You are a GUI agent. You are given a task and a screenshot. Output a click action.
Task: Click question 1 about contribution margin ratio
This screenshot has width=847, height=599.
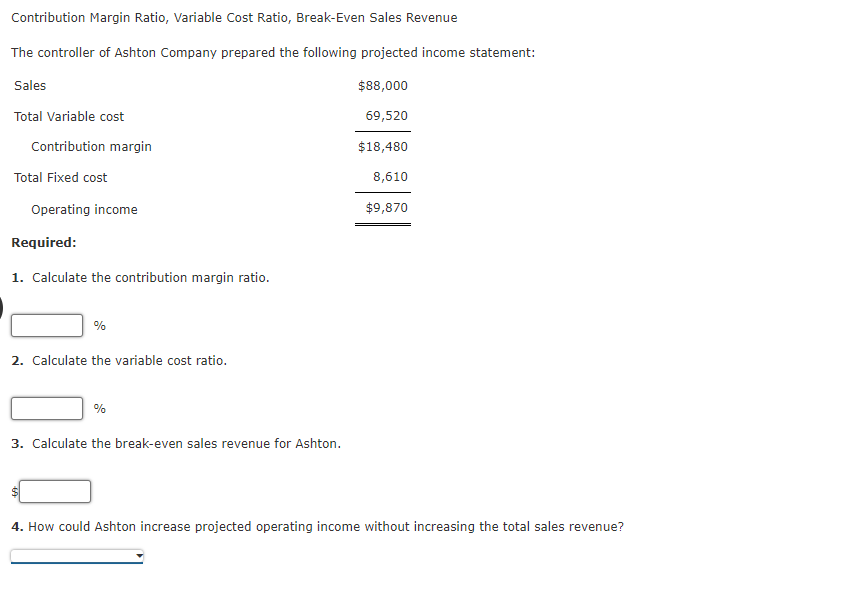[139, 277]
